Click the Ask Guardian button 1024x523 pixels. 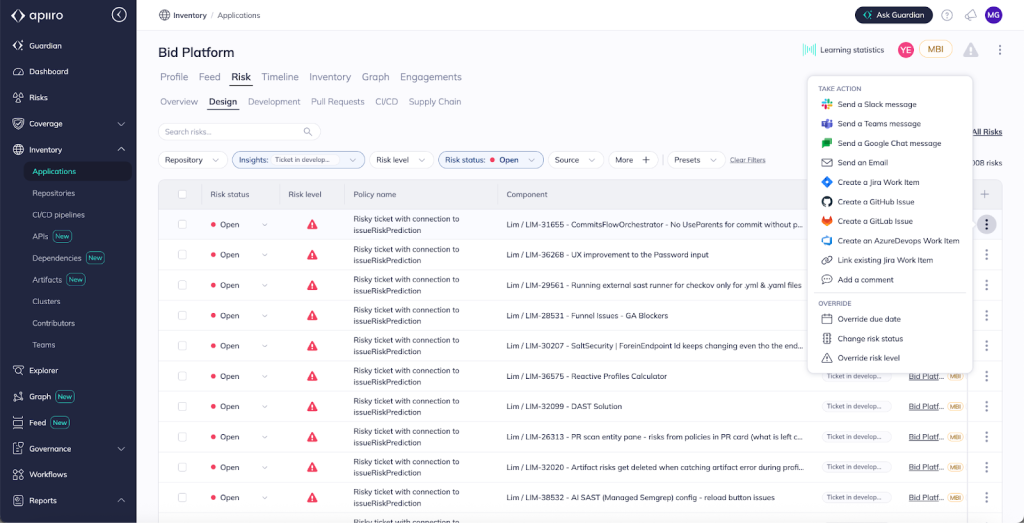(x=893, y=15)
